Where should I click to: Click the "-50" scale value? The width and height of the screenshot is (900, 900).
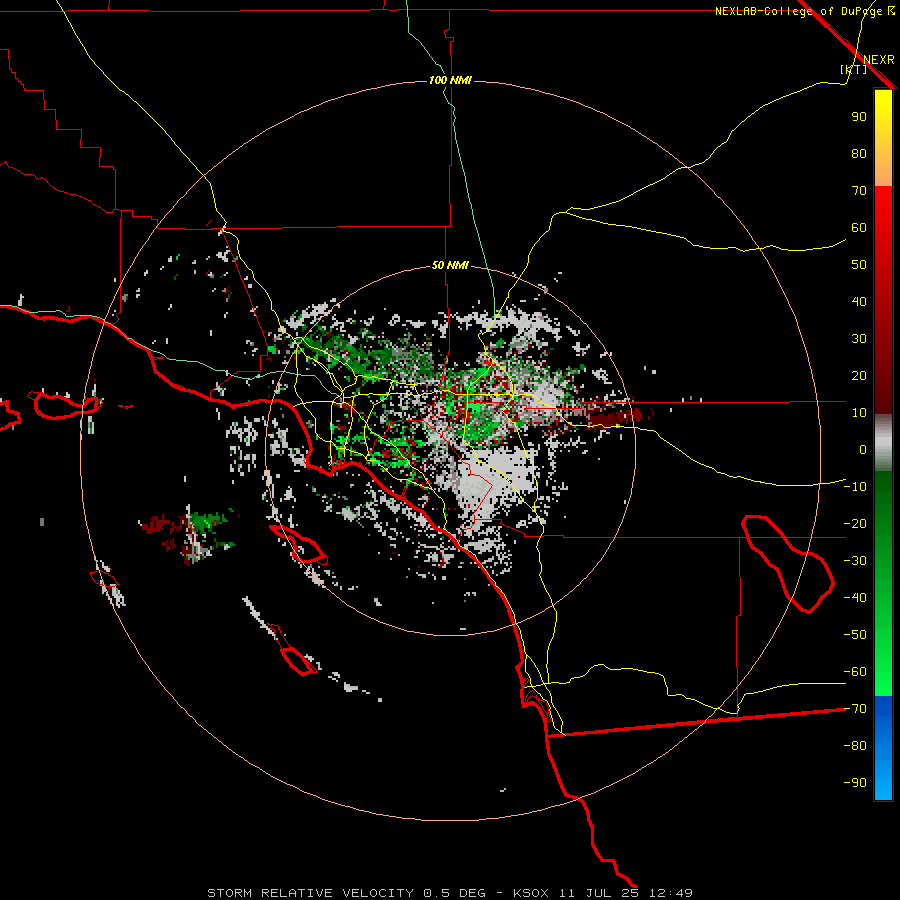tap(855, 635)
